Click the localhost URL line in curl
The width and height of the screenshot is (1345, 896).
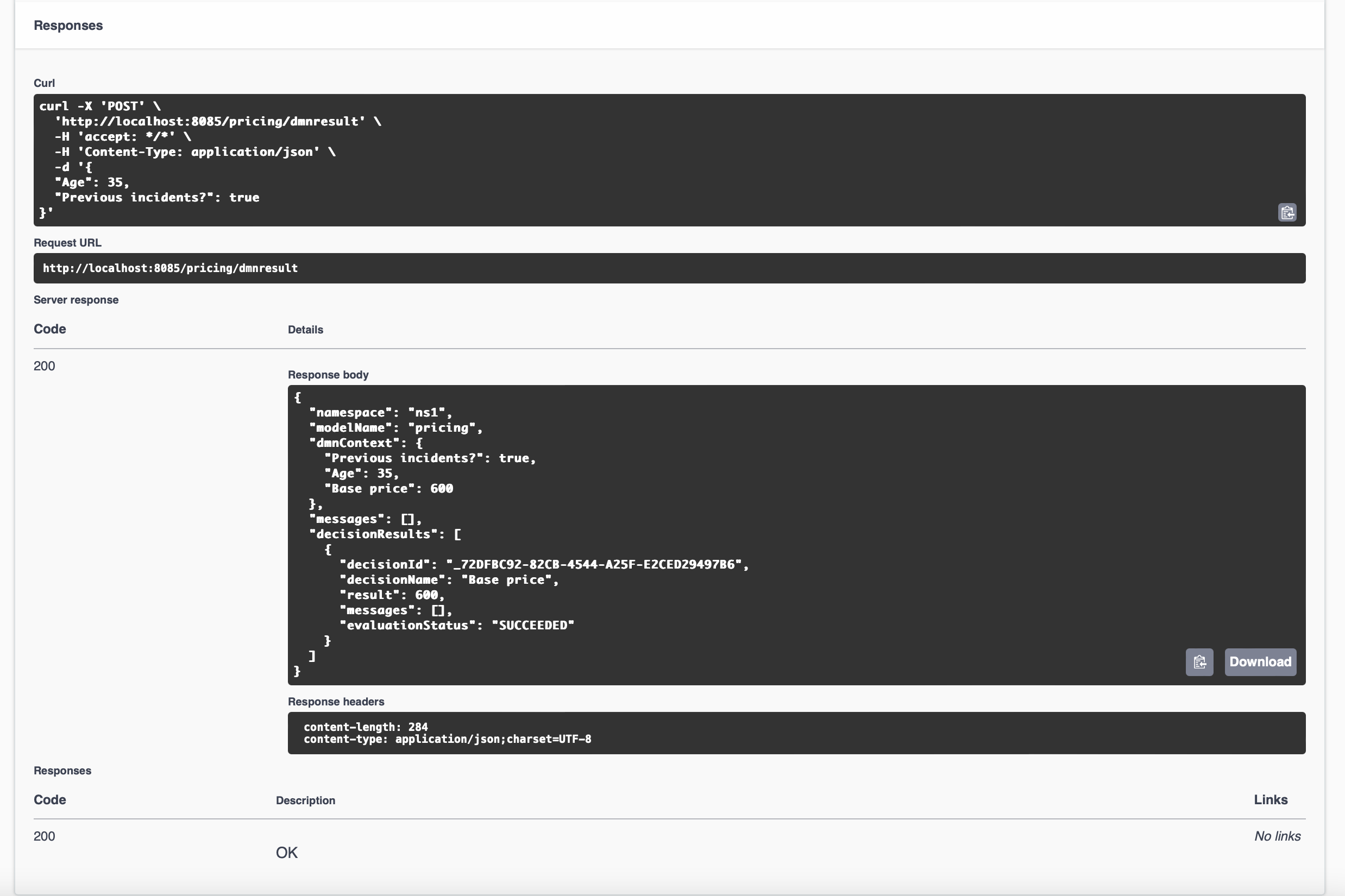pyautogui.click(x=218, y=121)
